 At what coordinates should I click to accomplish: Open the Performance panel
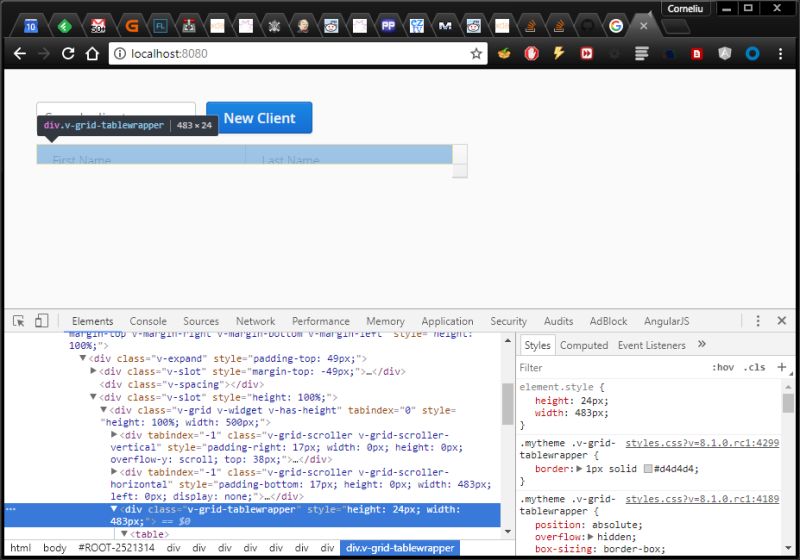click(x=320, y=321)
